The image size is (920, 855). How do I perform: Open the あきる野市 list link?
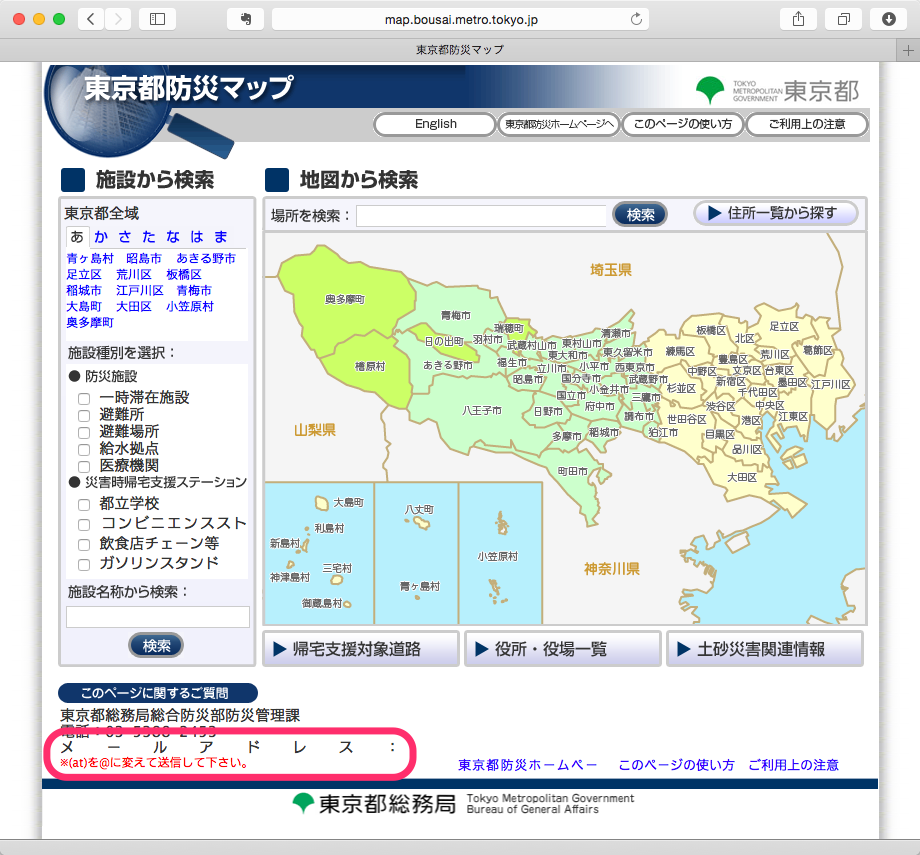click(x=206, y=258)
